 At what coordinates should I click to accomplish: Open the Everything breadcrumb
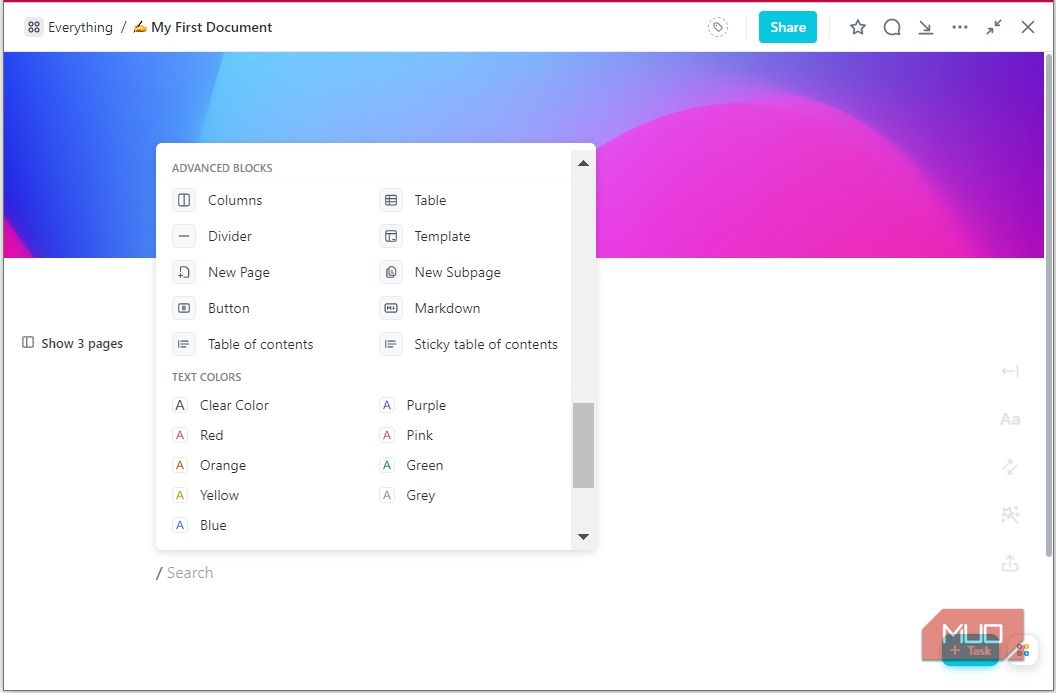tap(69, 27)
